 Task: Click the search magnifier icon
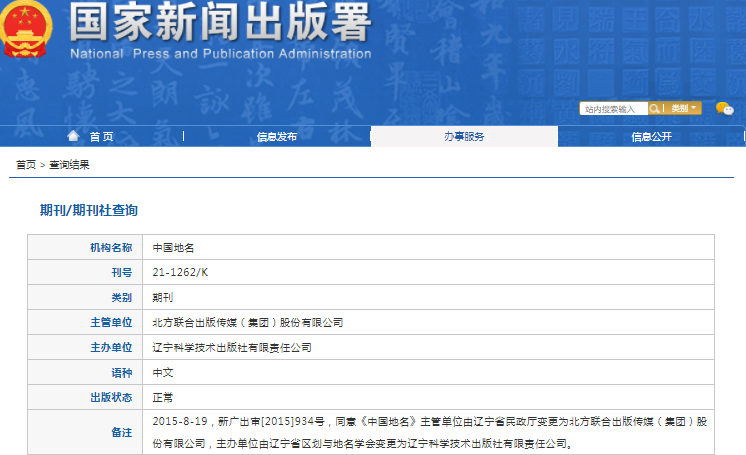(655, 108)
